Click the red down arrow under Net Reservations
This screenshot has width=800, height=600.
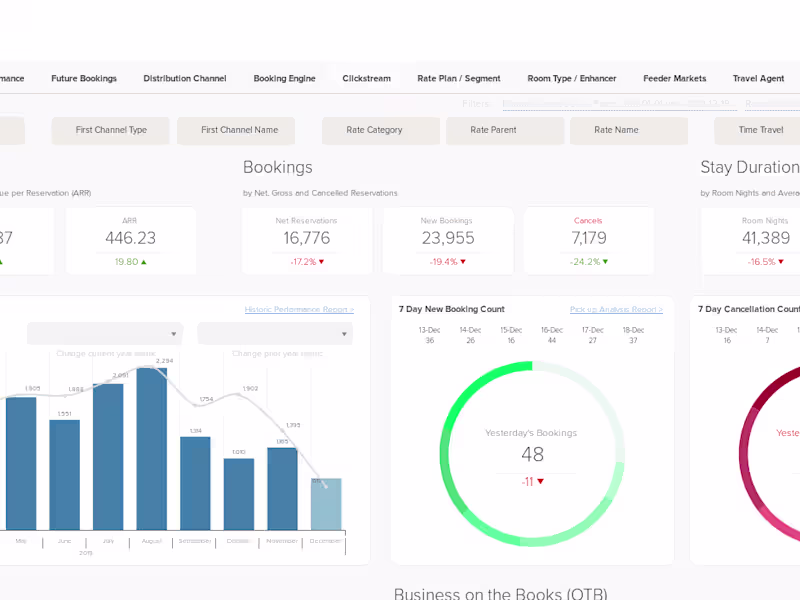coord(321,262)
